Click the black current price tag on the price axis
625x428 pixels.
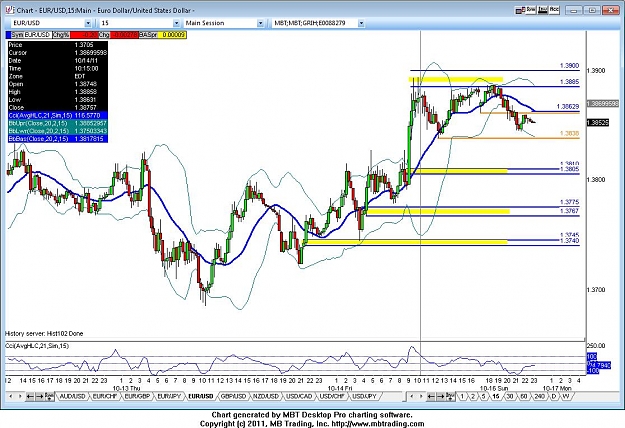click(598, 123)
